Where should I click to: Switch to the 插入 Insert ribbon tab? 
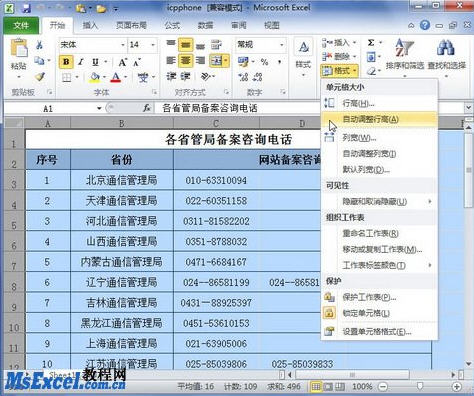pyautogui.click(x=90, y=25)
